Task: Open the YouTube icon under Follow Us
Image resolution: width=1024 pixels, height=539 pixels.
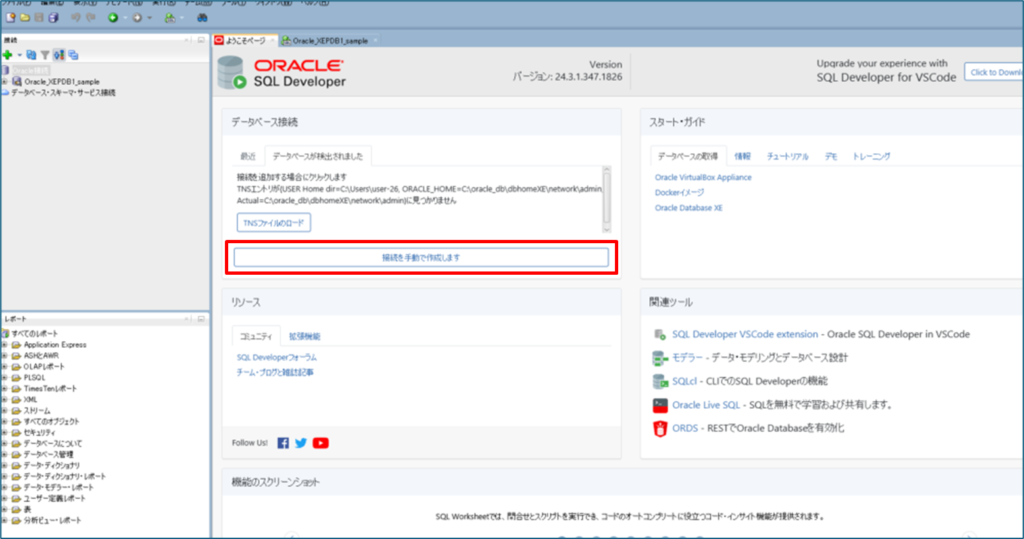Action: 320,443
